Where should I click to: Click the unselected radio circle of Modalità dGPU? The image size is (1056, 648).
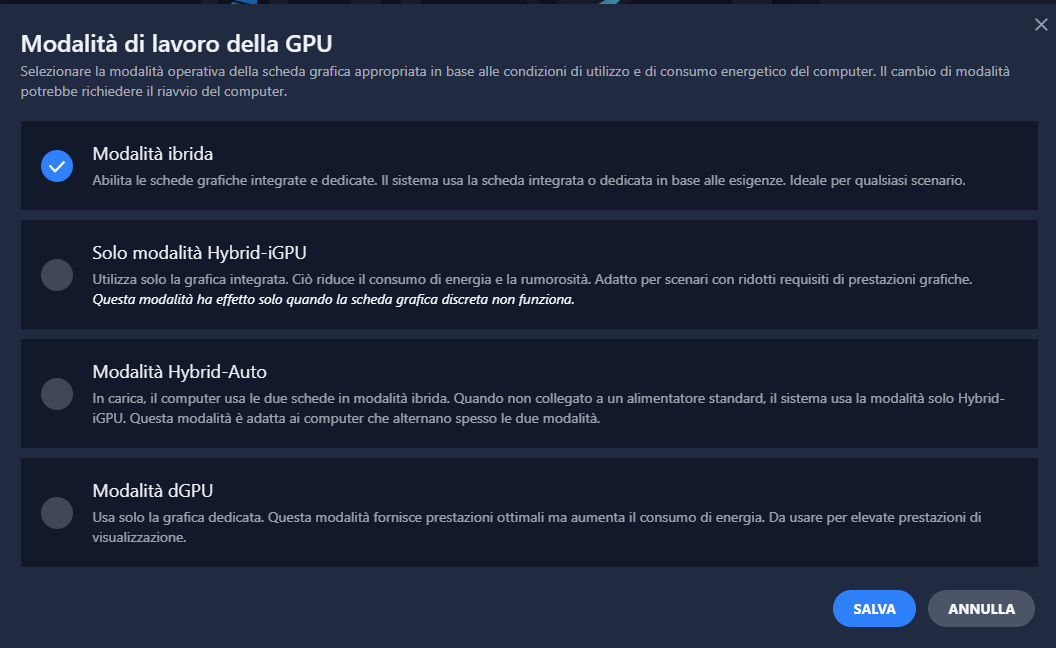point(57,512)
